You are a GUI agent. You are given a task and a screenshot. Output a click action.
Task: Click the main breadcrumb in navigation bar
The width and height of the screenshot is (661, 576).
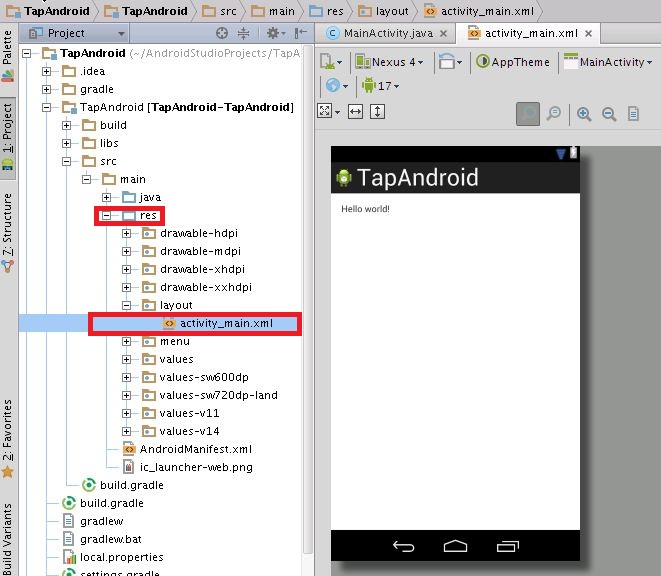pos(273,11)
